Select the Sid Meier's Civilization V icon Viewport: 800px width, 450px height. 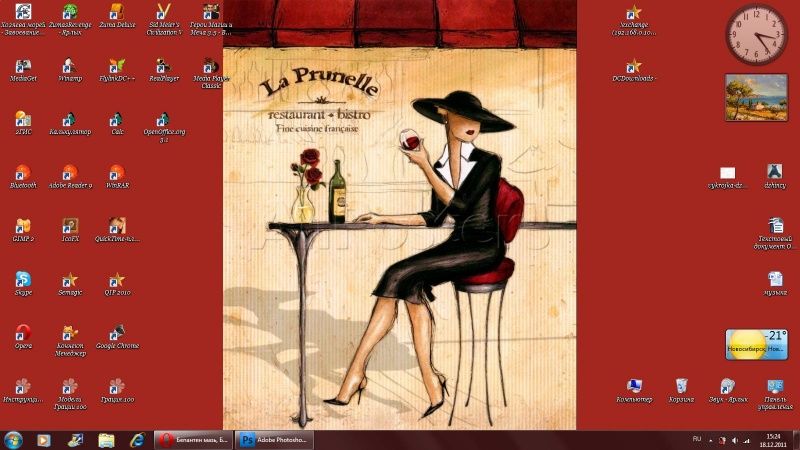point(165,13)
